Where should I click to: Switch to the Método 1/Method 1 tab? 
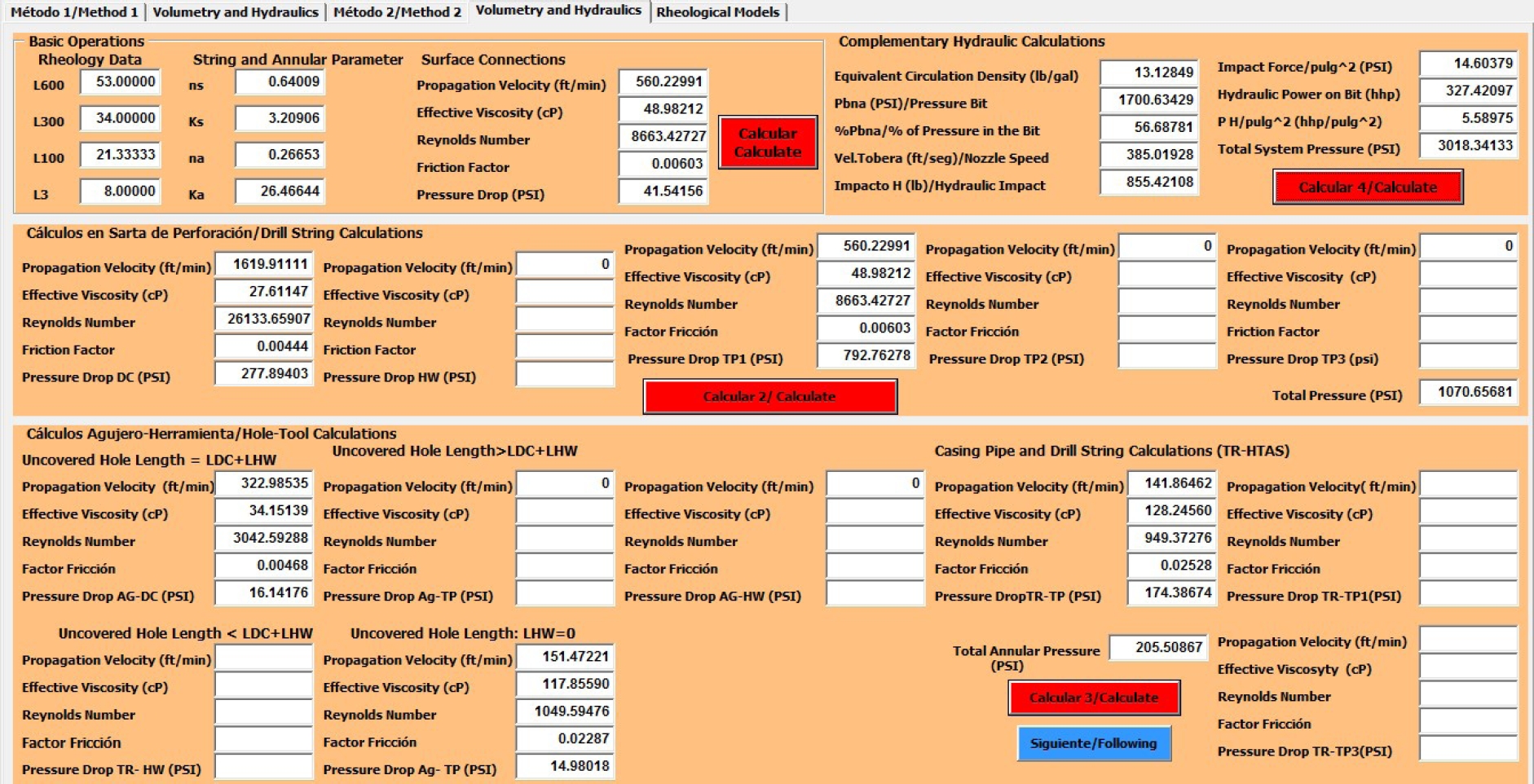tap(74, 12)
